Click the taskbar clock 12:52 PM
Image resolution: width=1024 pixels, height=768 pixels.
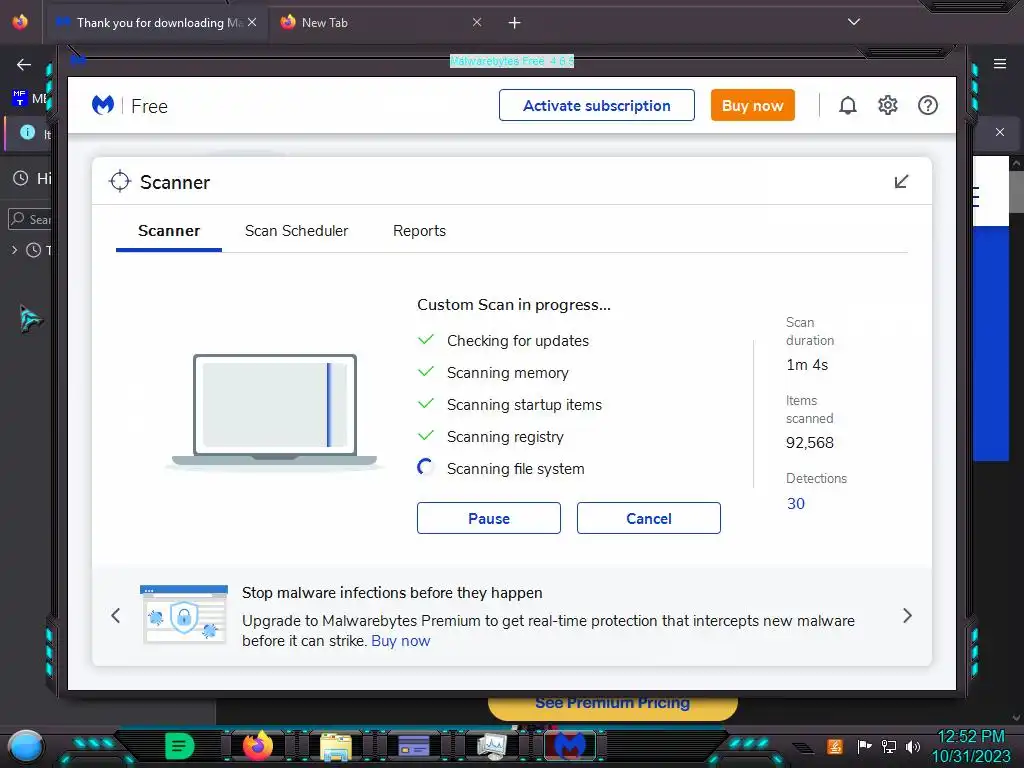coord(971,737)
